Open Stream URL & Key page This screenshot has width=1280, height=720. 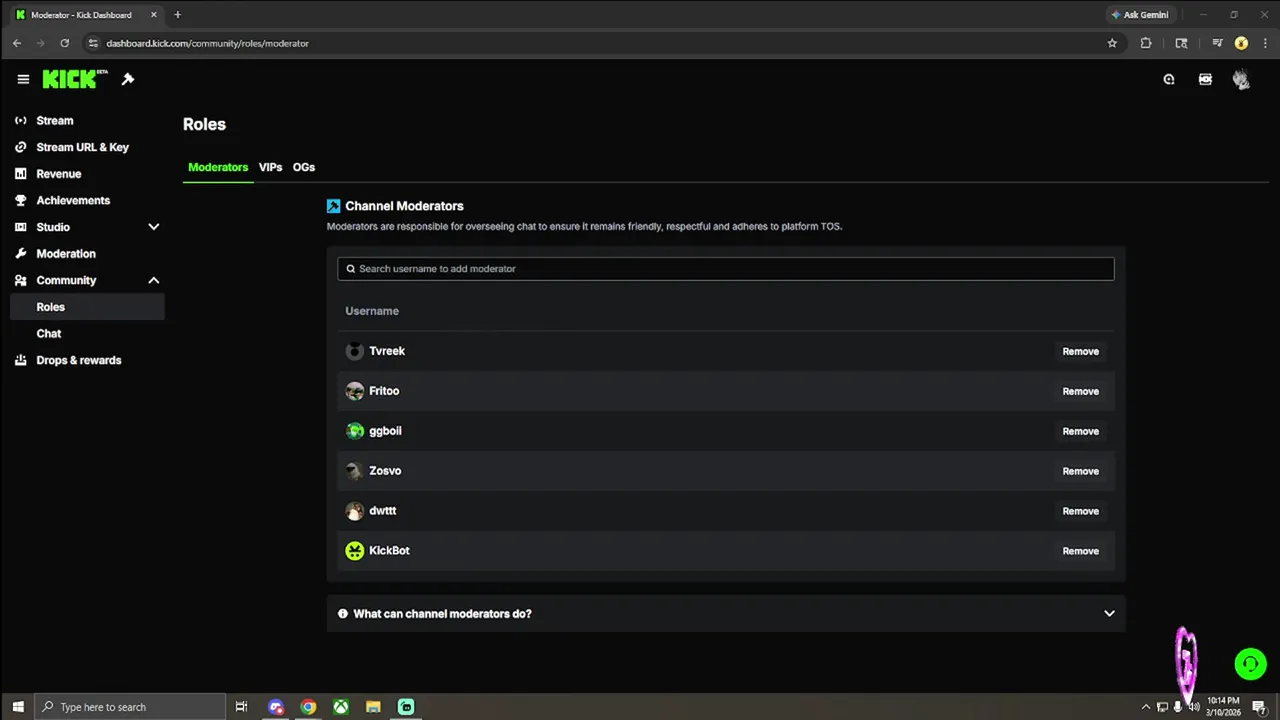click(82, 147)
